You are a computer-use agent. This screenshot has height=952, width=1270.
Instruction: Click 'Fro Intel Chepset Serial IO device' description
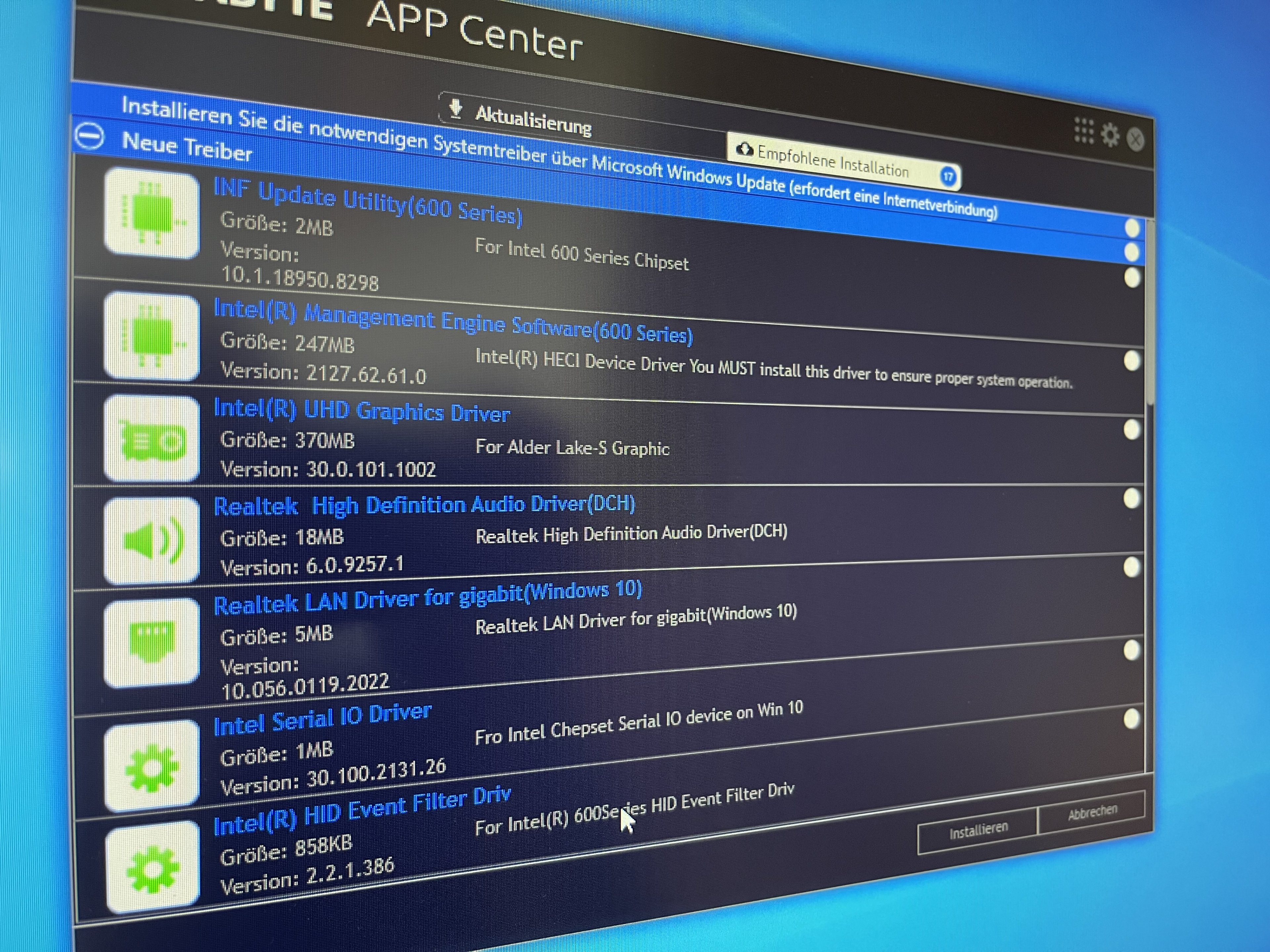tap(639, 723)
